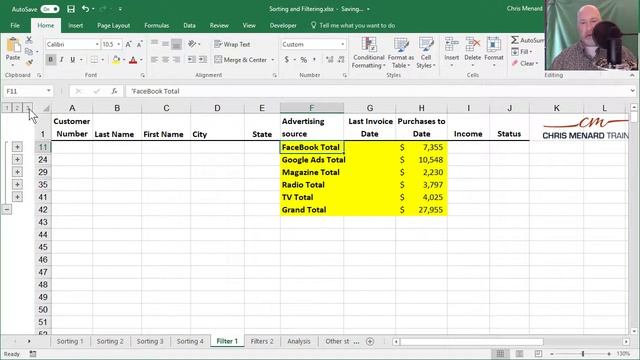Switch to the Data ribbon tab
This screenshot has width=640, height=360.
click(x=189, y=25)
